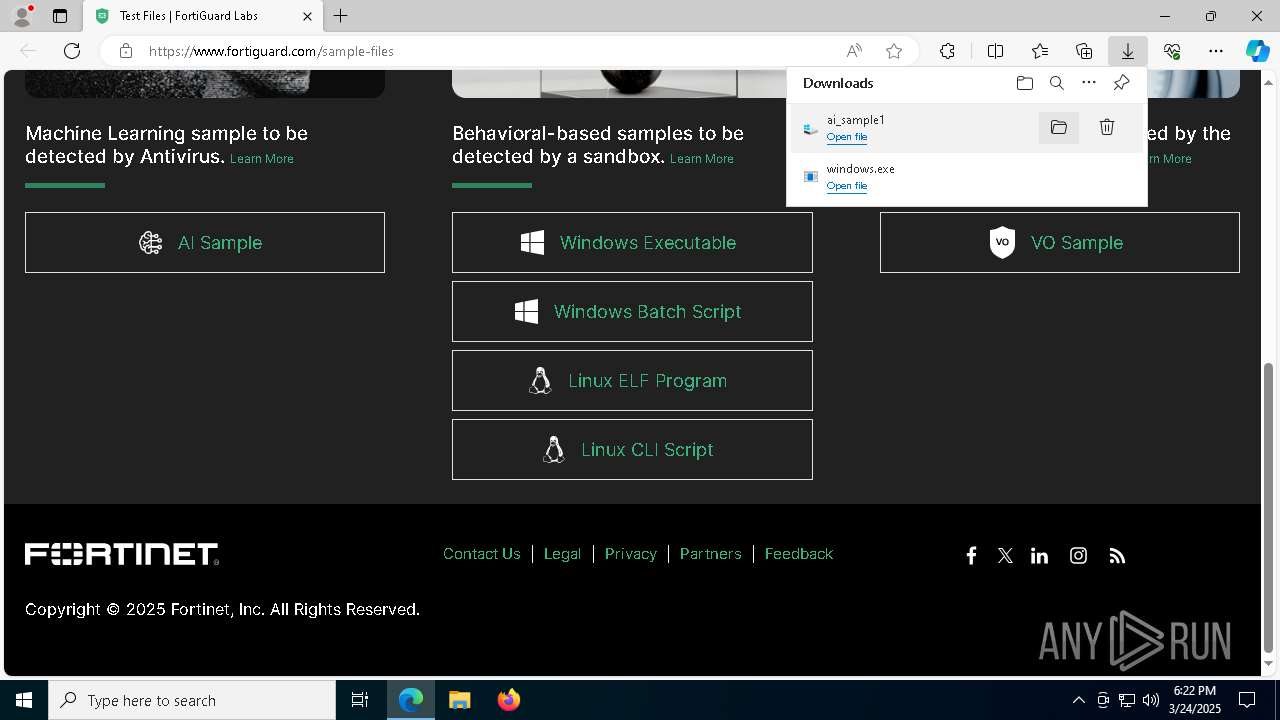
Task: Open the Feedback footer link
Action: point(799,554)
